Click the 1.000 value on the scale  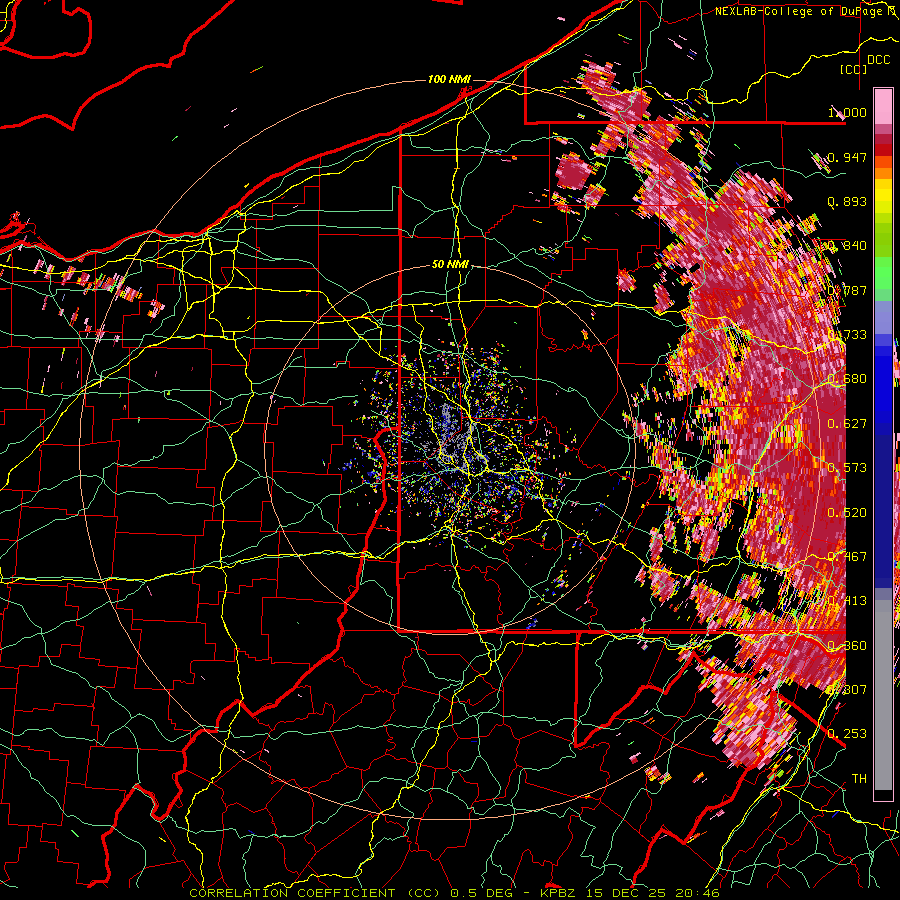(x=847, y=112)
